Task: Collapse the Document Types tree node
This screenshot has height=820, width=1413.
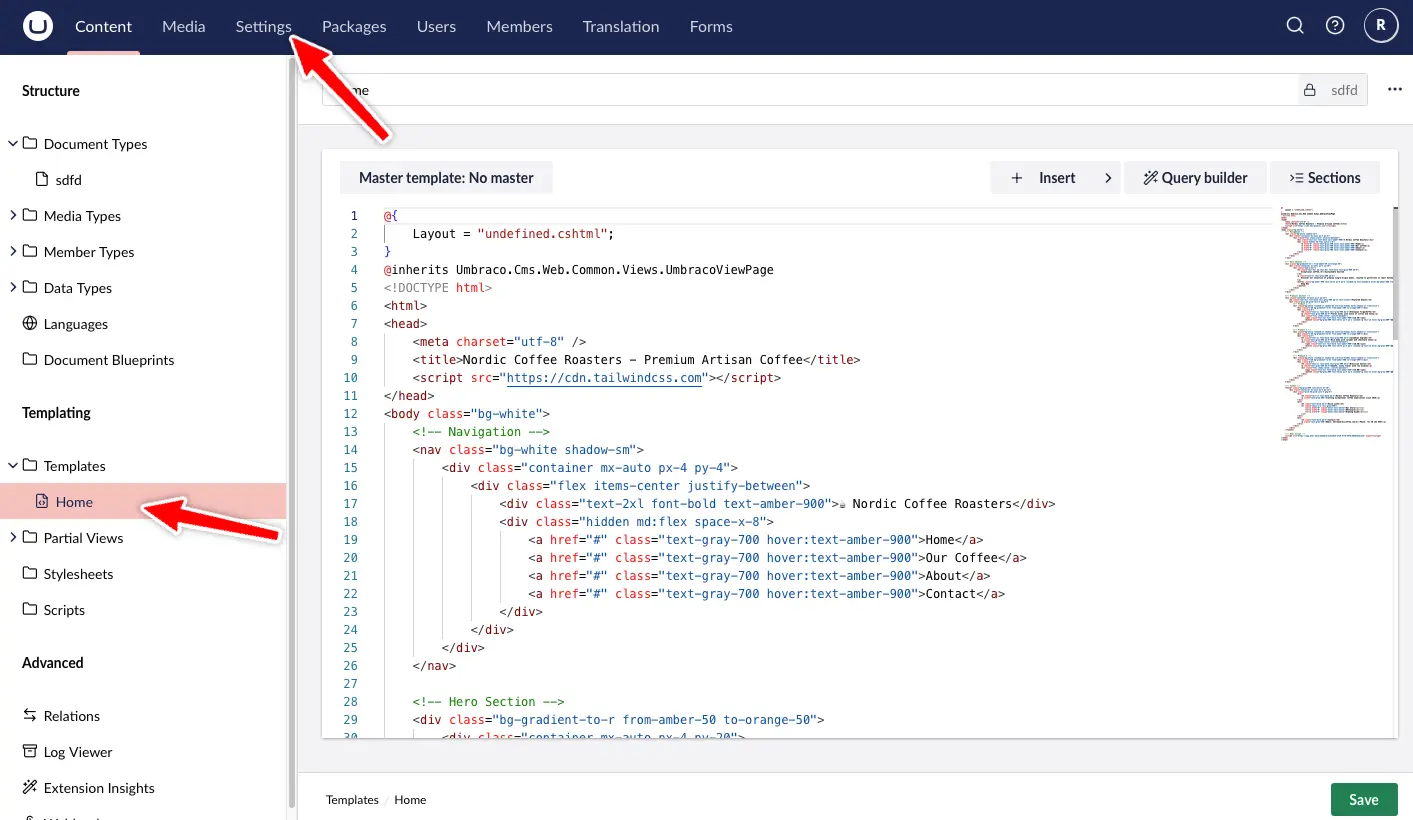Action: tap(13, 144)
